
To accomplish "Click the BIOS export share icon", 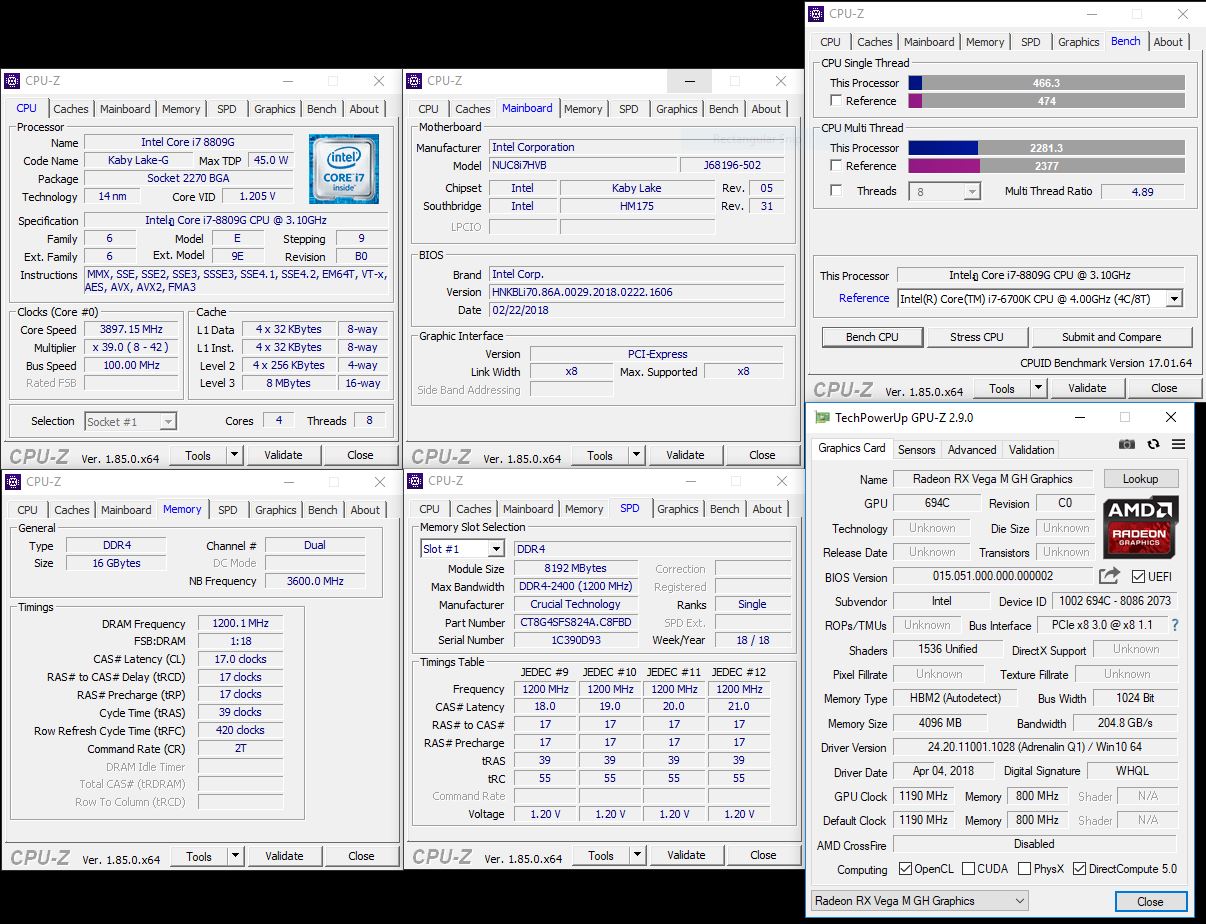I will (1109, 576).
